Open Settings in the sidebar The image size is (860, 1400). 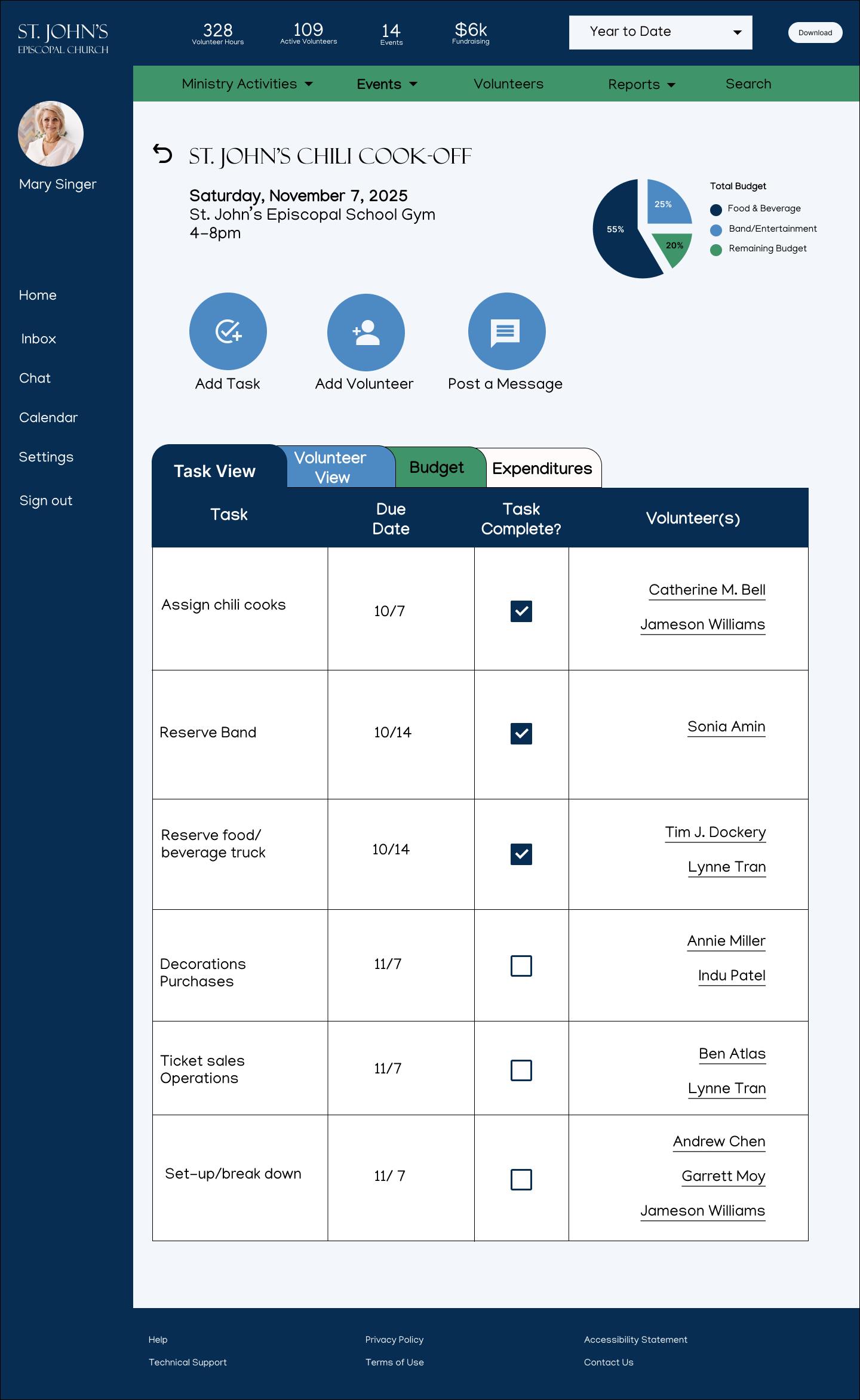click(x=46, y=457)
